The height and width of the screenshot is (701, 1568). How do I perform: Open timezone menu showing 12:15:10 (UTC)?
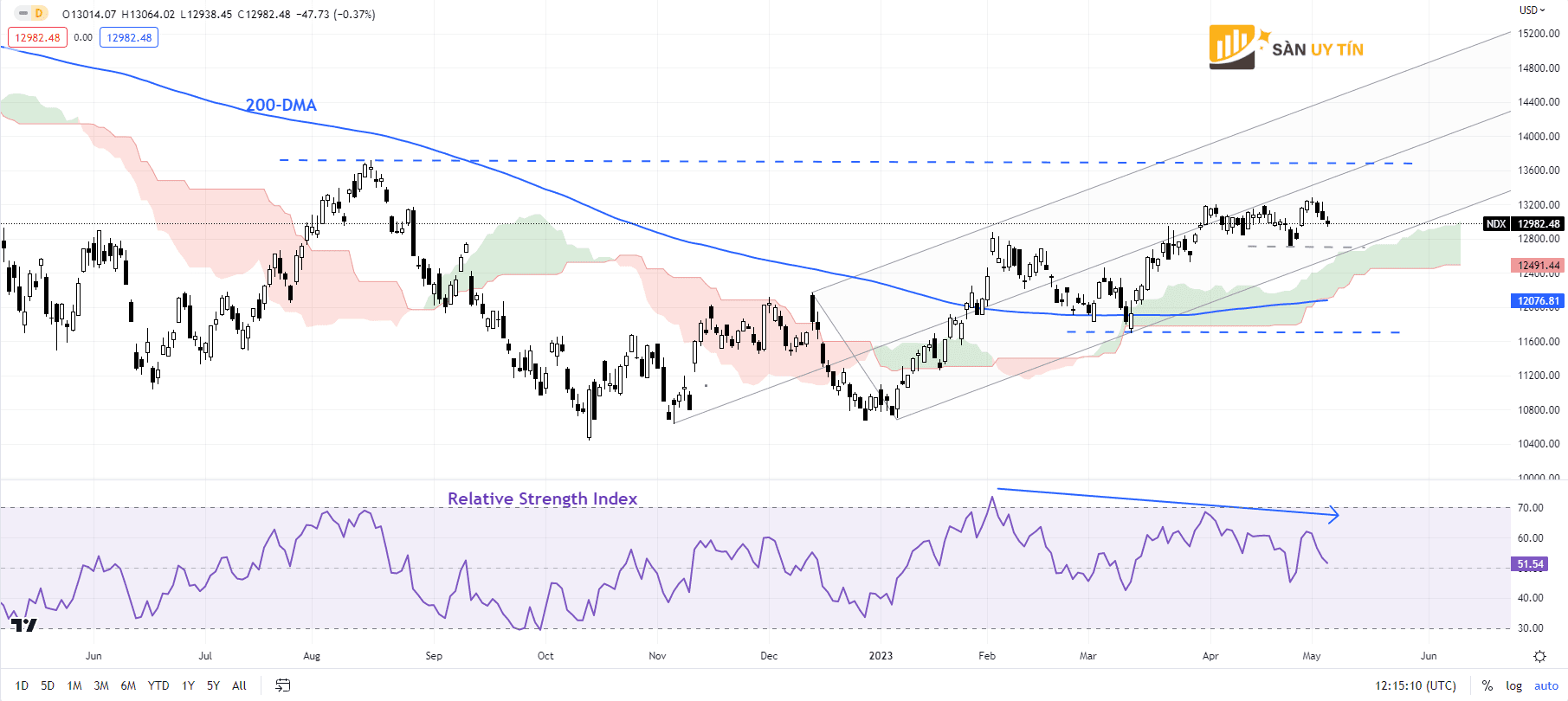tap(1416, 685)
